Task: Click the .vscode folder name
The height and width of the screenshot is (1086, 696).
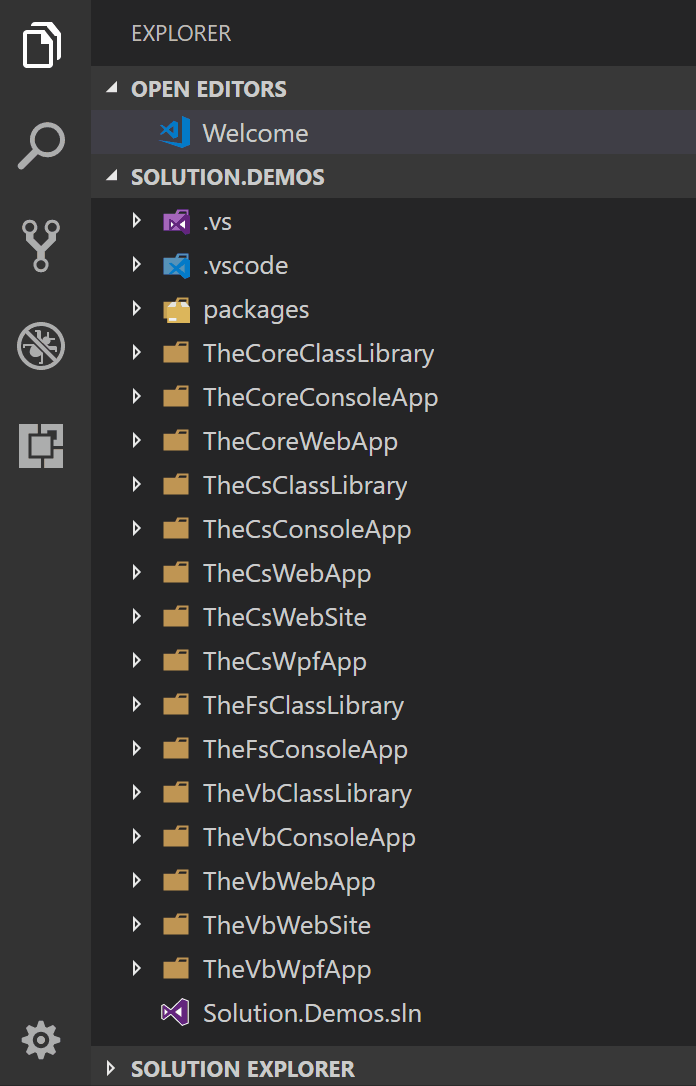Action: pos(246,265)
